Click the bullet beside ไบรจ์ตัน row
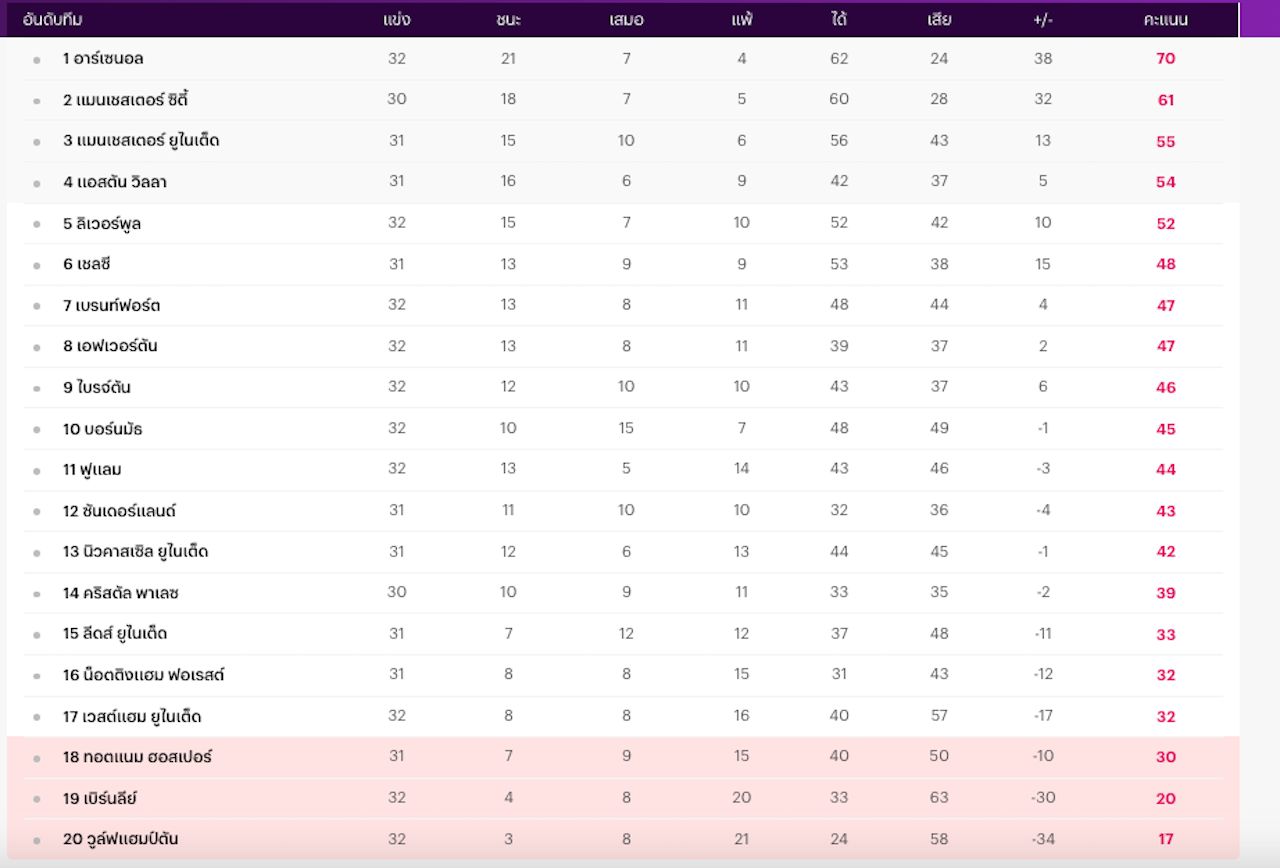The image size is (1280, 868). [x=37, y=389]
